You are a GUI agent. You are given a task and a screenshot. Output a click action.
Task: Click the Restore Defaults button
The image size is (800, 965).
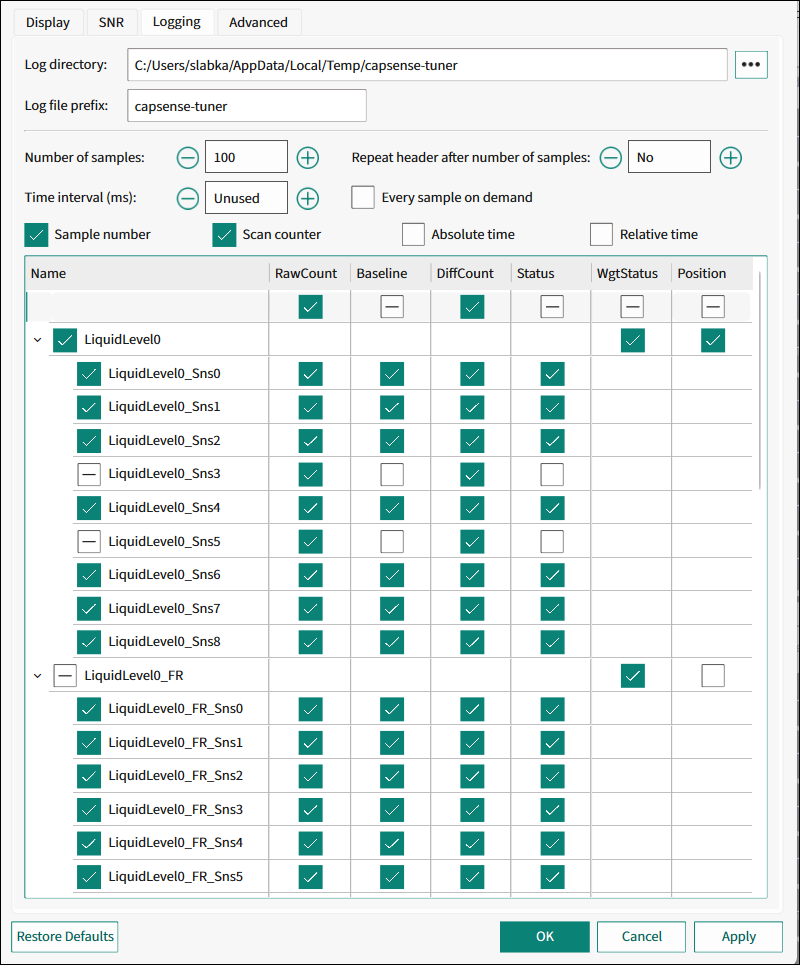65,937
